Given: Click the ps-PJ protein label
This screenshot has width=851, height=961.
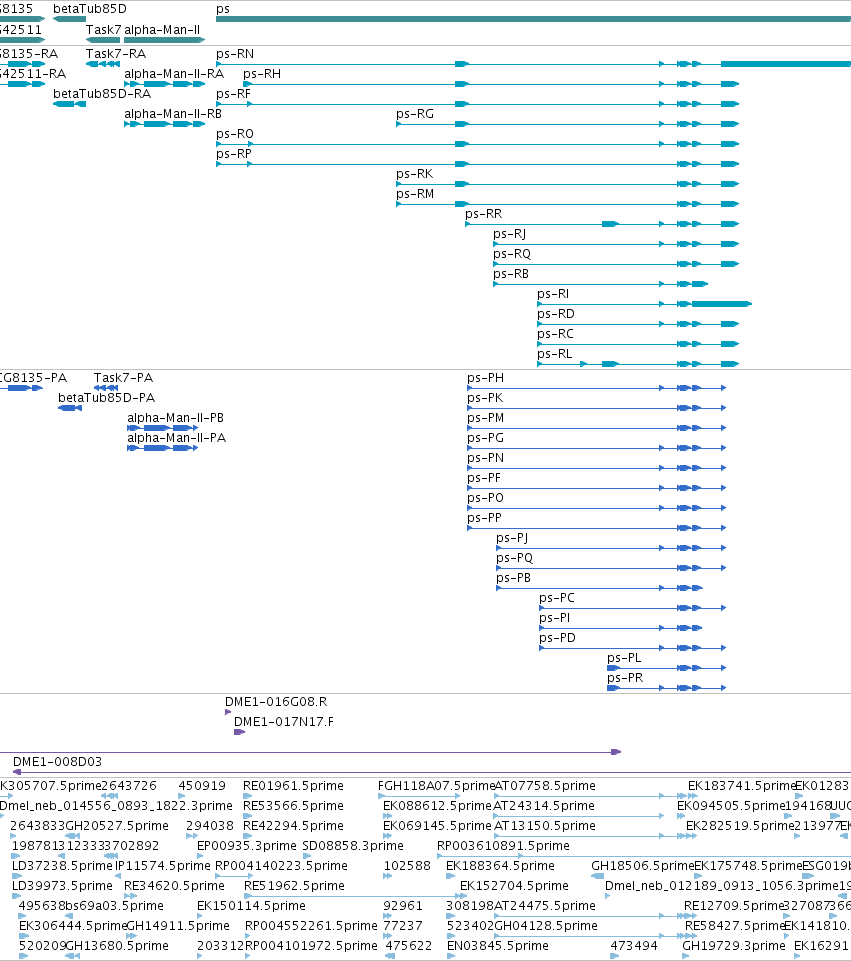Looking at the screenshot, I should tap(512, 538).
